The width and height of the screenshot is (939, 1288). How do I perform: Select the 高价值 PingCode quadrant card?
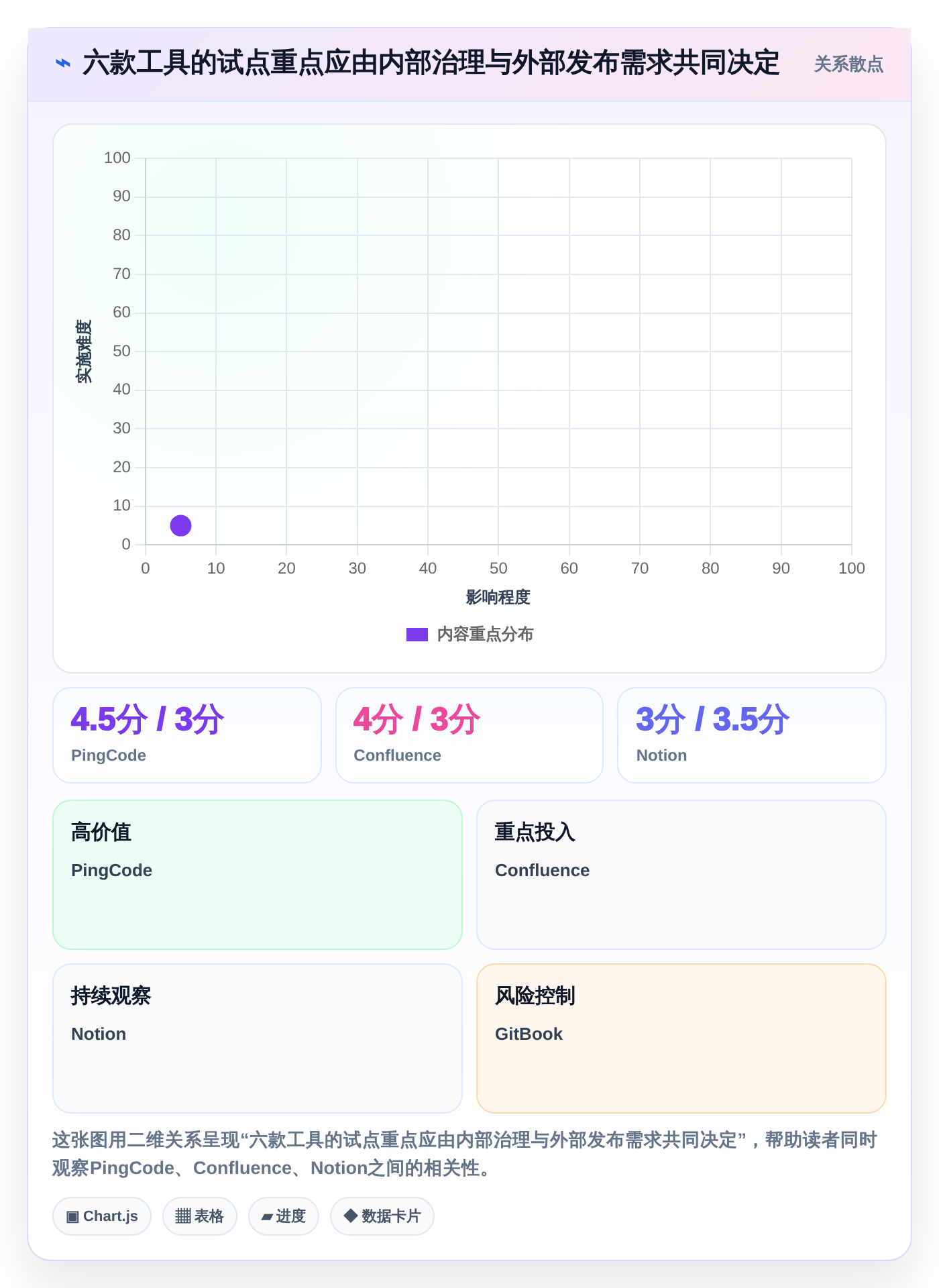click(258, 875)
